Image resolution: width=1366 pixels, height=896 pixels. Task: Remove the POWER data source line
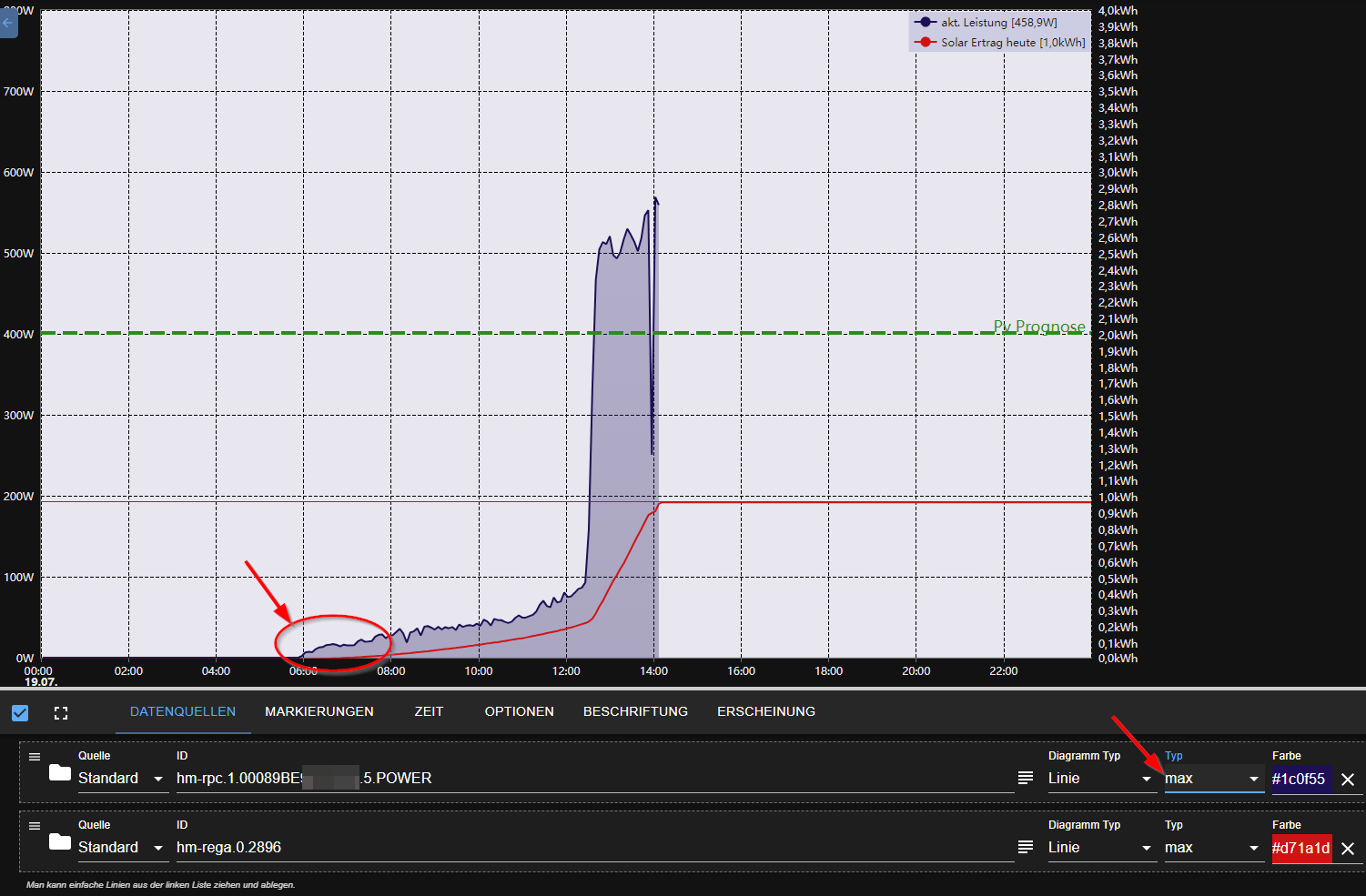(1348, 780)
